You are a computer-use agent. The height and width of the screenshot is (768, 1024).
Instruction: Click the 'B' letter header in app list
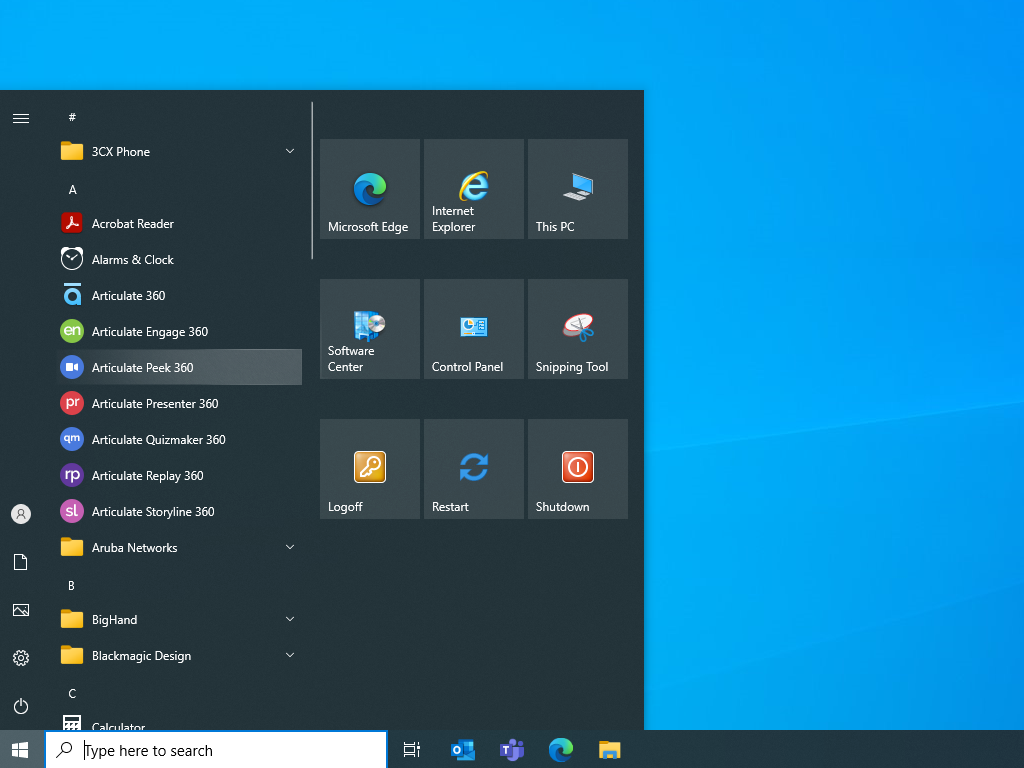72,585
